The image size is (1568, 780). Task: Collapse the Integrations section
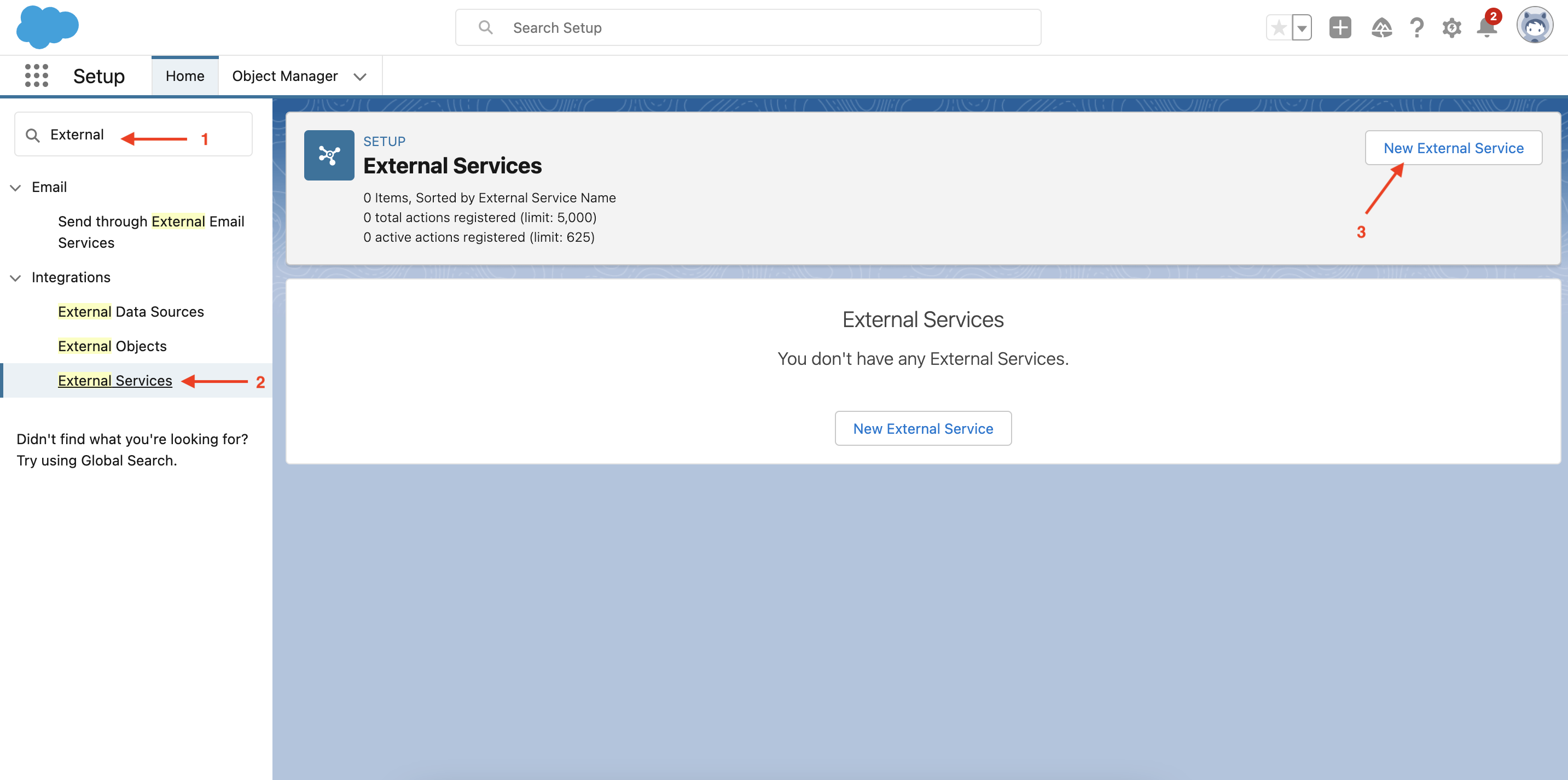pos(15,278)
